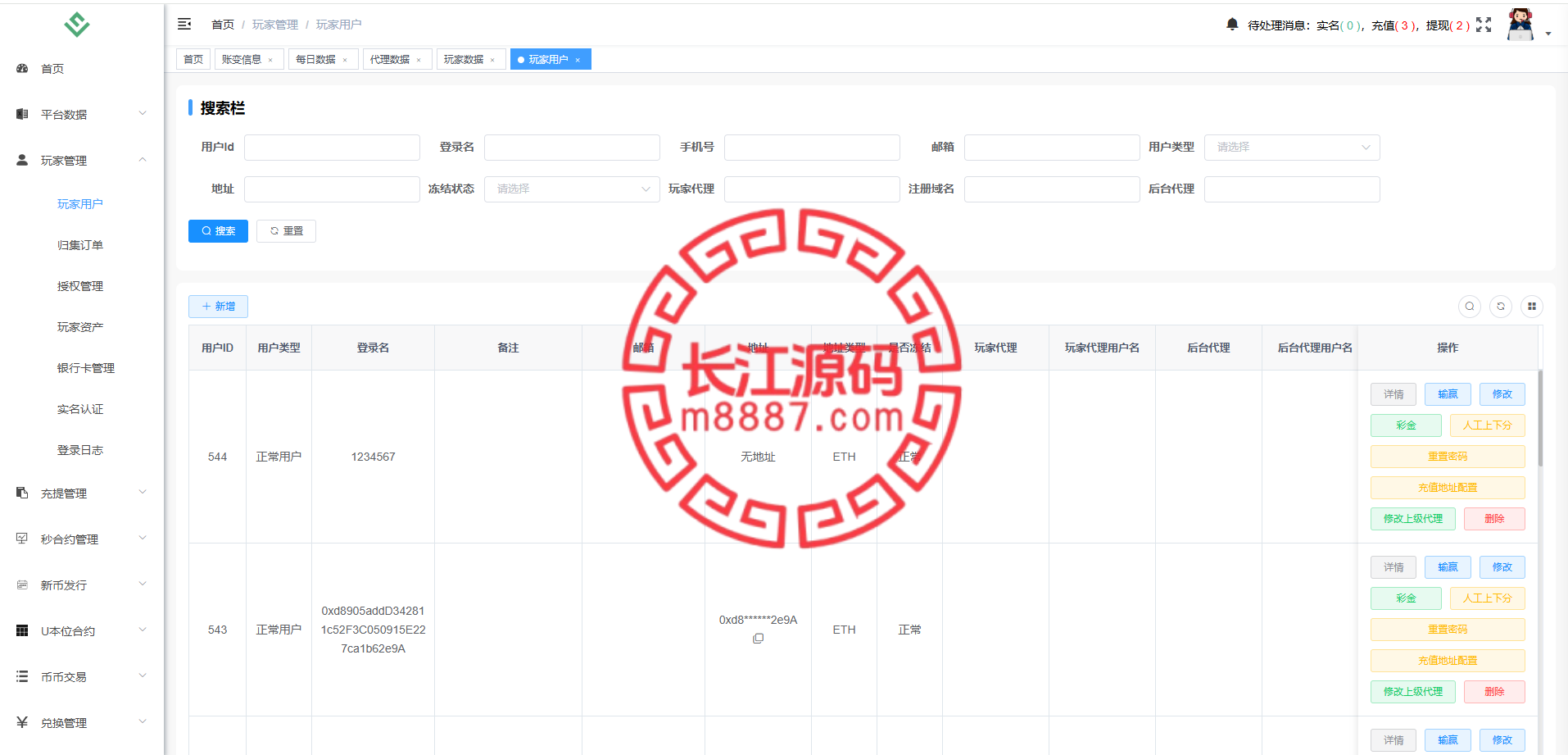Click 修改上级代理 for user 544
Viewport: 1568px width, 755px height.
(1413, 519)
